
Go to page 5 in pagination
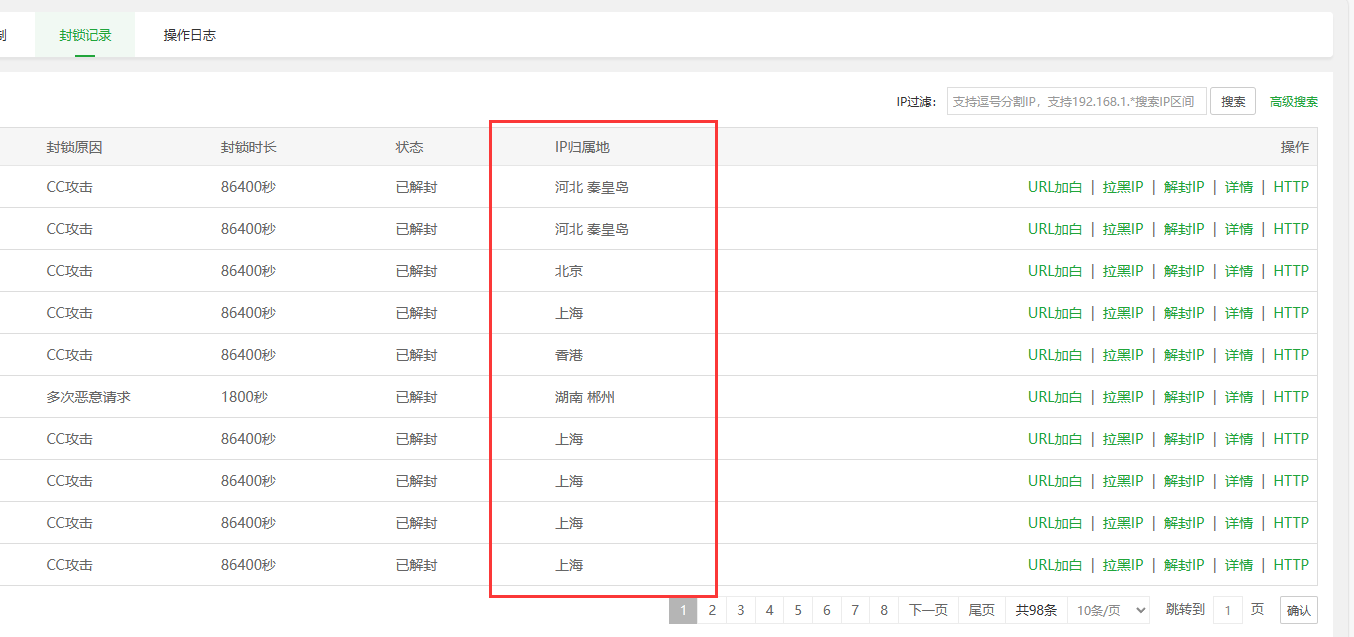[798, 610]
